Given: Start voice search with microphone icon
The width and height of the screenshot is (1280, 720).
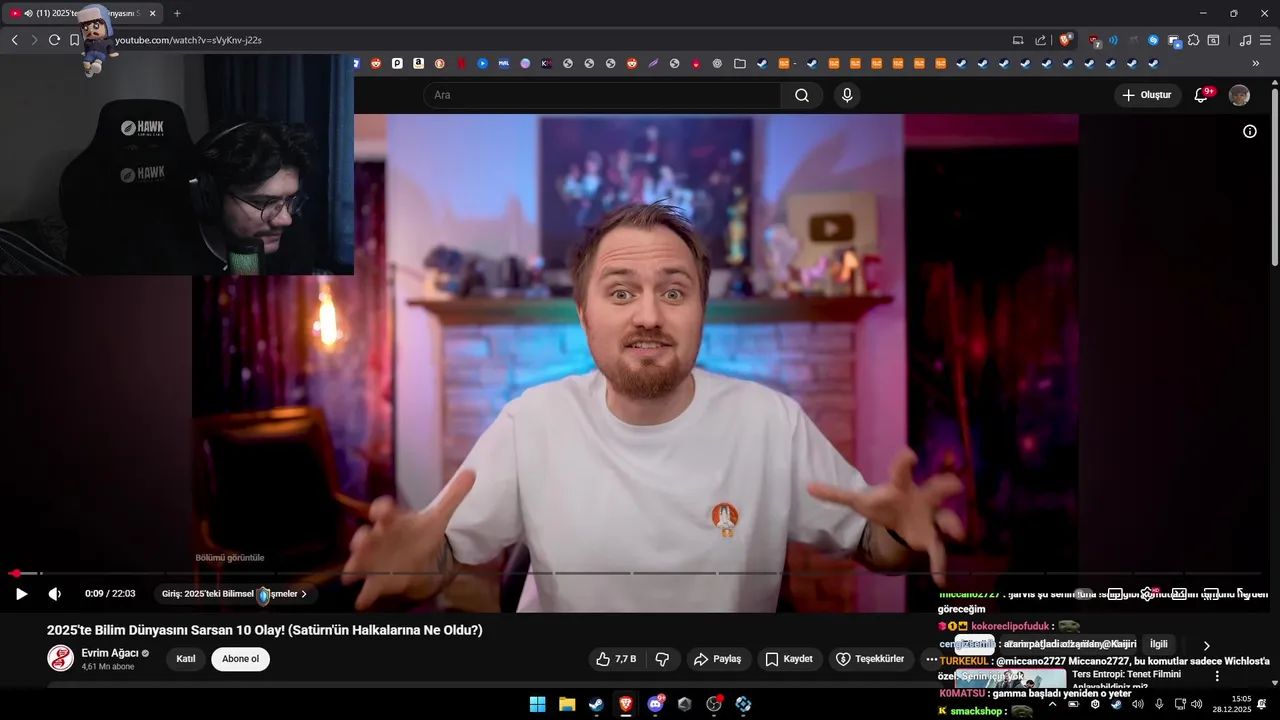Looking at the screenshot, I should pos(847,95).
